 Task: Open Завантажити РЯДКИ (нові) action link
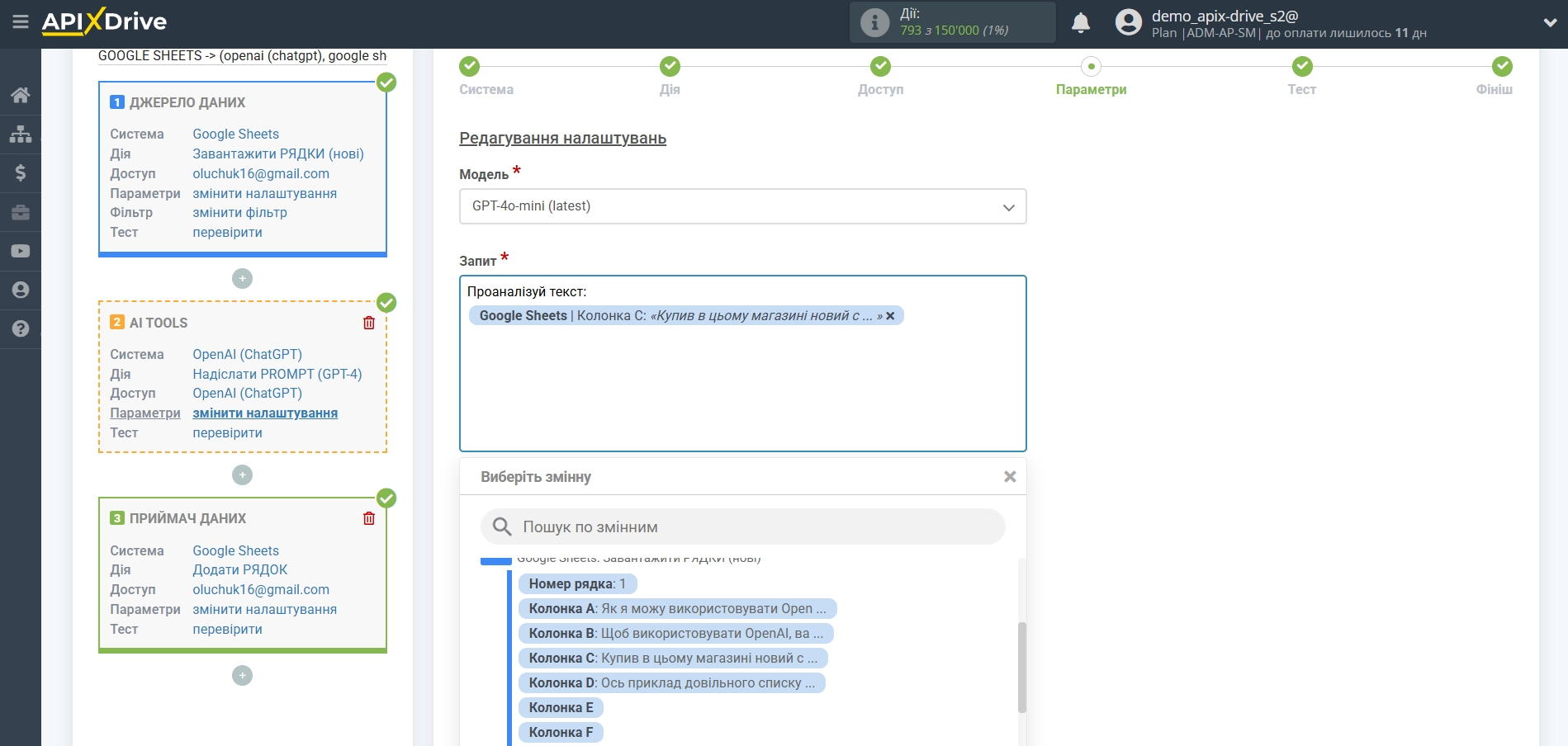tap(277, 153)
